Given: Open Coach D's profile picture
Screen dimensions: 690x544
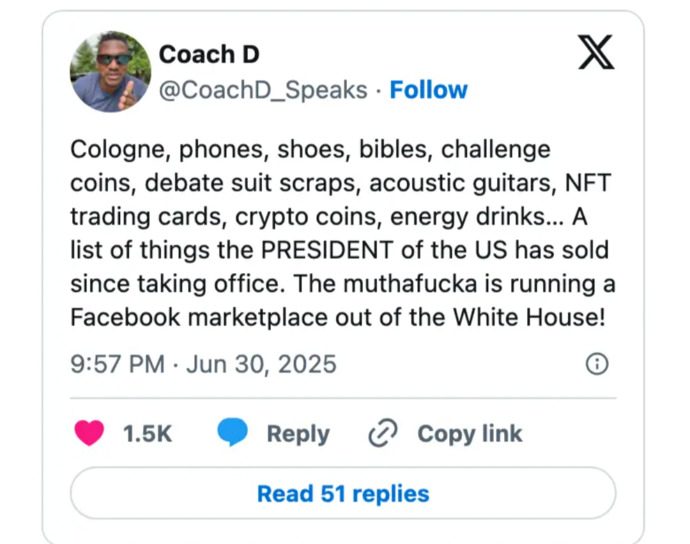Looking at the screenshot, I should 110,72.
